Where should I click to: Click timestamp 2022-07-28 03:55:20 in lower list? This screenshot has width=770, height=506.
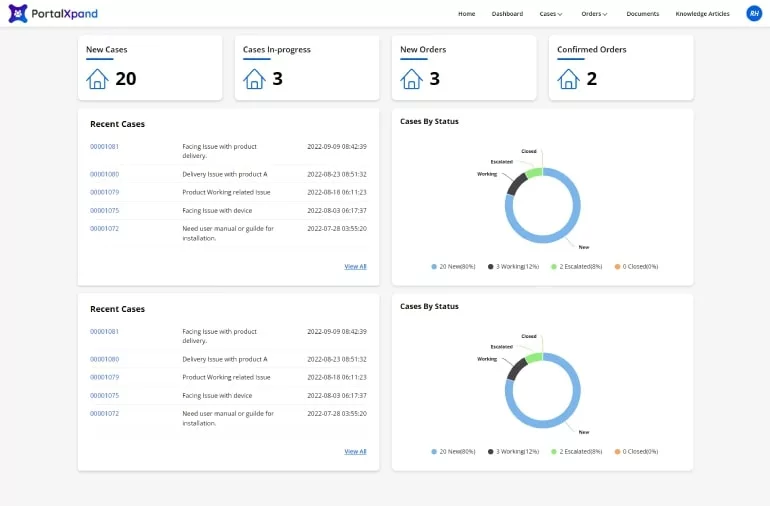337,414
